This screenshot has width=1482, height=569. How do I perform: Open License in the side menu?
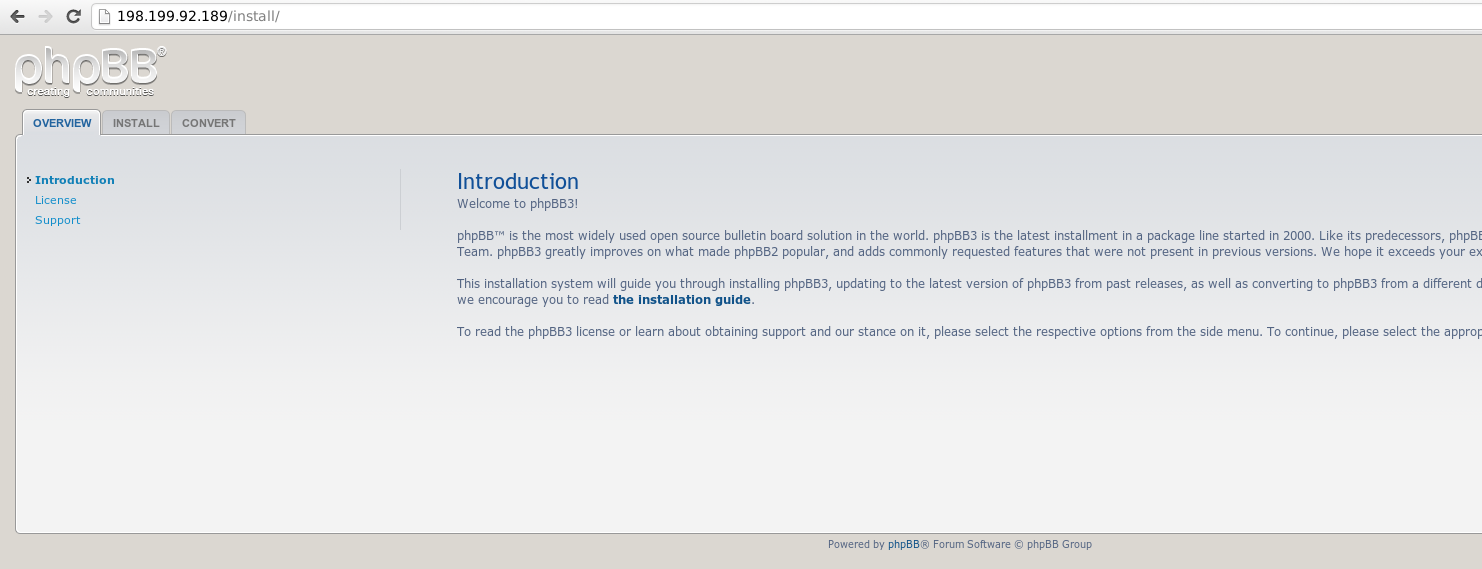coord(56,200)
